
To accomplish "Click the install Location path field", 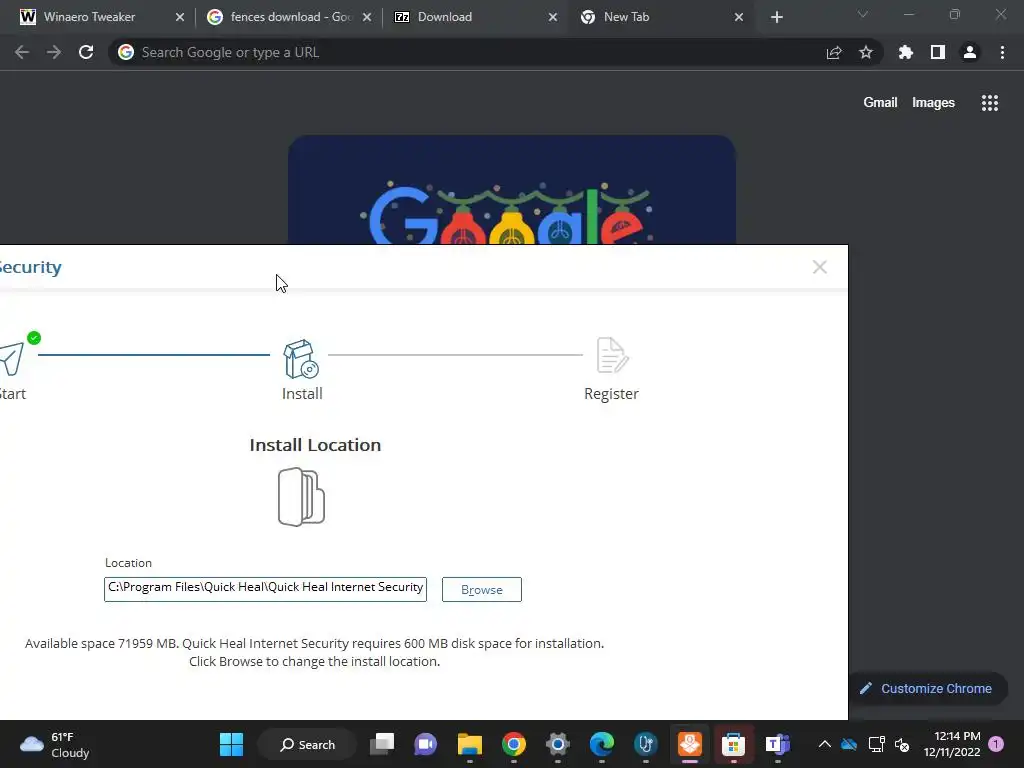I will pos(265,588).
